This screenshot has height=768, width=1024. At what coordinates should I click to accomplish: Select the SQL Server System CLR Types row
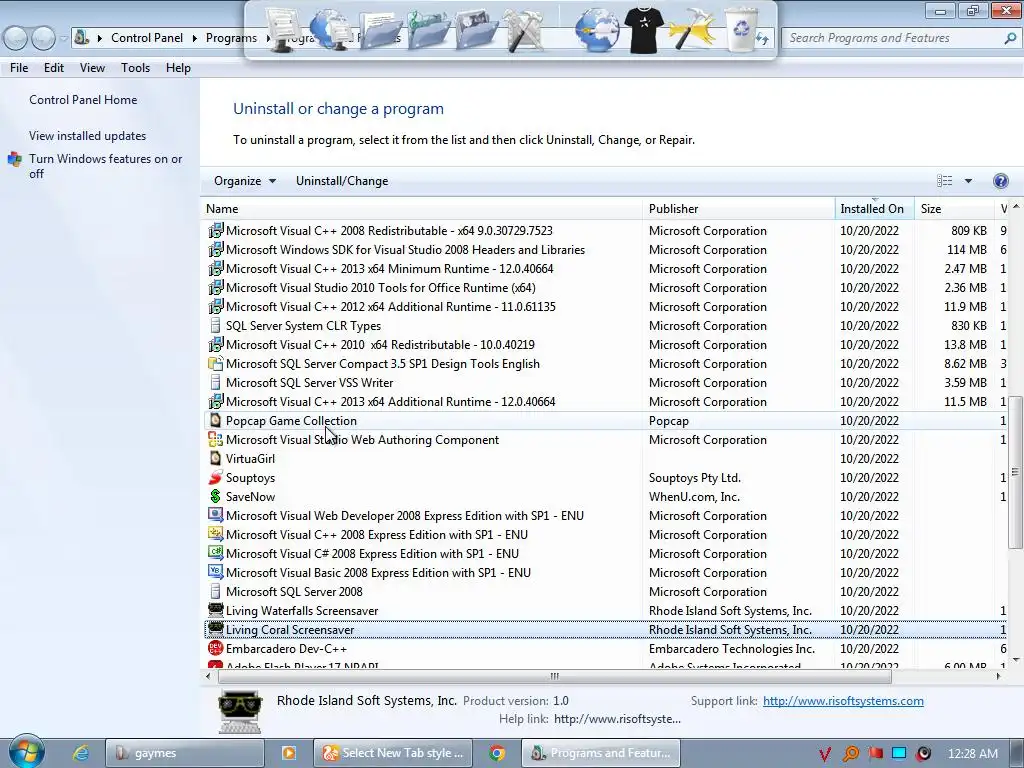(606, 325)
